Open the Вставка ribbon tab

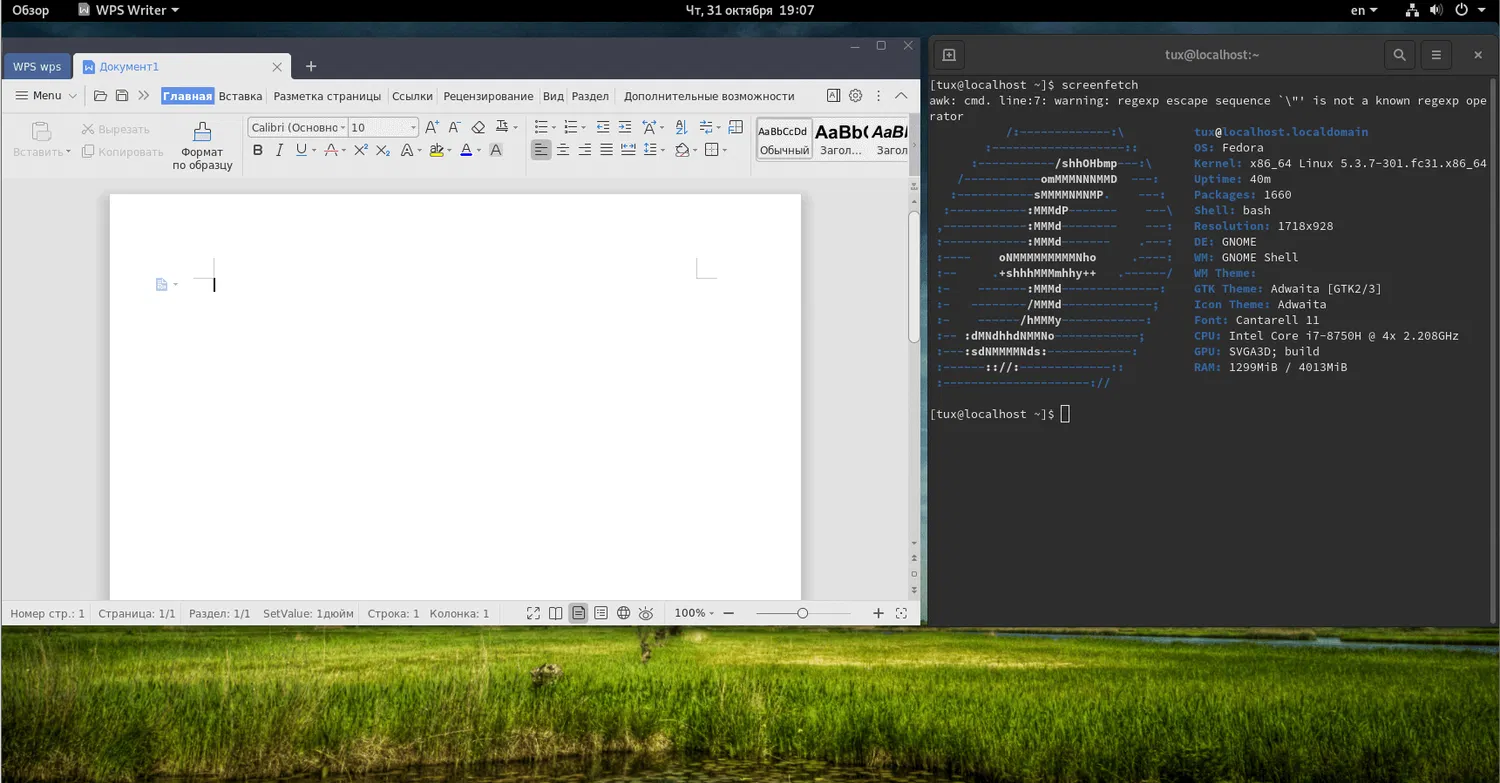pos(240,96)
